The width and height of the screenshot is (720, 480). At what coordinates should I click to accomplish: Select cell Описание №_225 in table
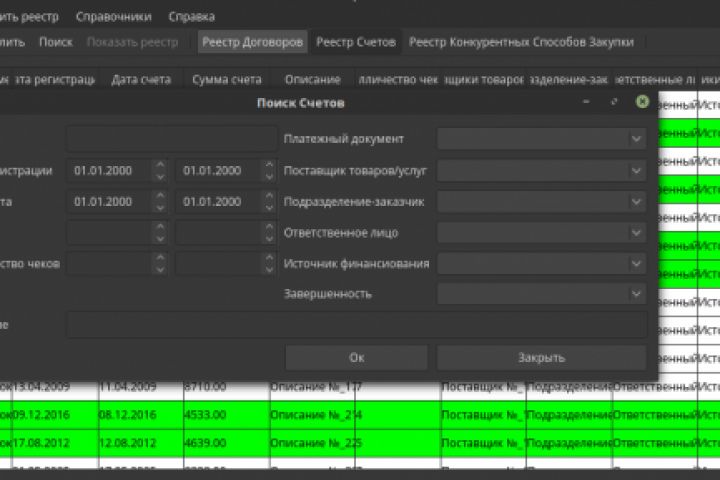tap(313, 443)
